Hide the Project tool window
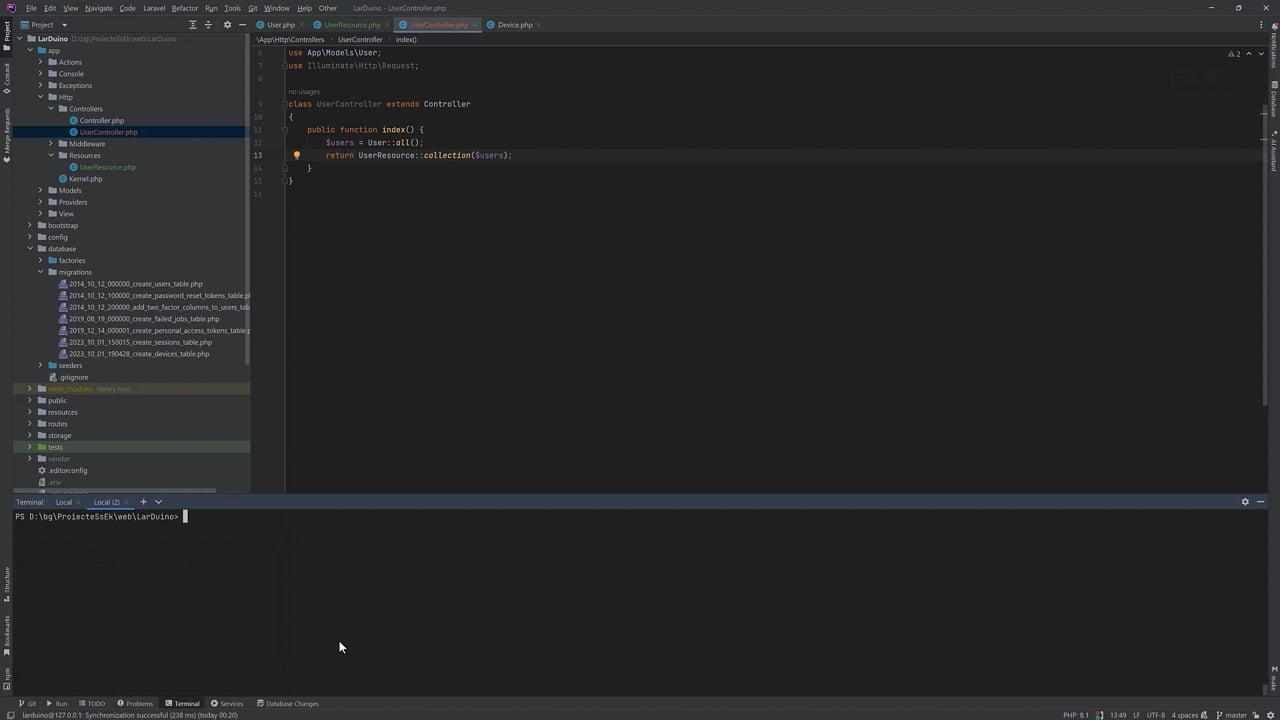 coord(242,25)
